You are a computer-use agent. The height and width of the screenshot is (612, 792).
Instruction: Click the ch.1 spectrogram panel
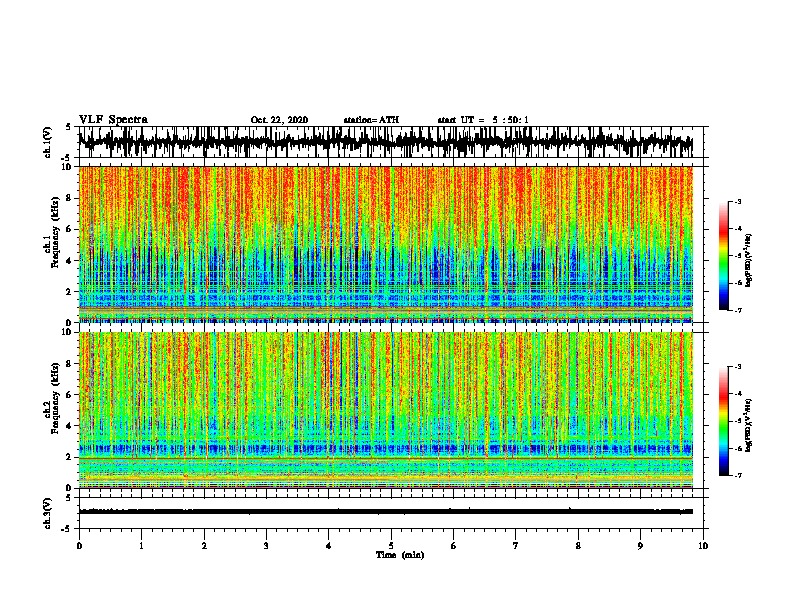(x=385, y=244)
